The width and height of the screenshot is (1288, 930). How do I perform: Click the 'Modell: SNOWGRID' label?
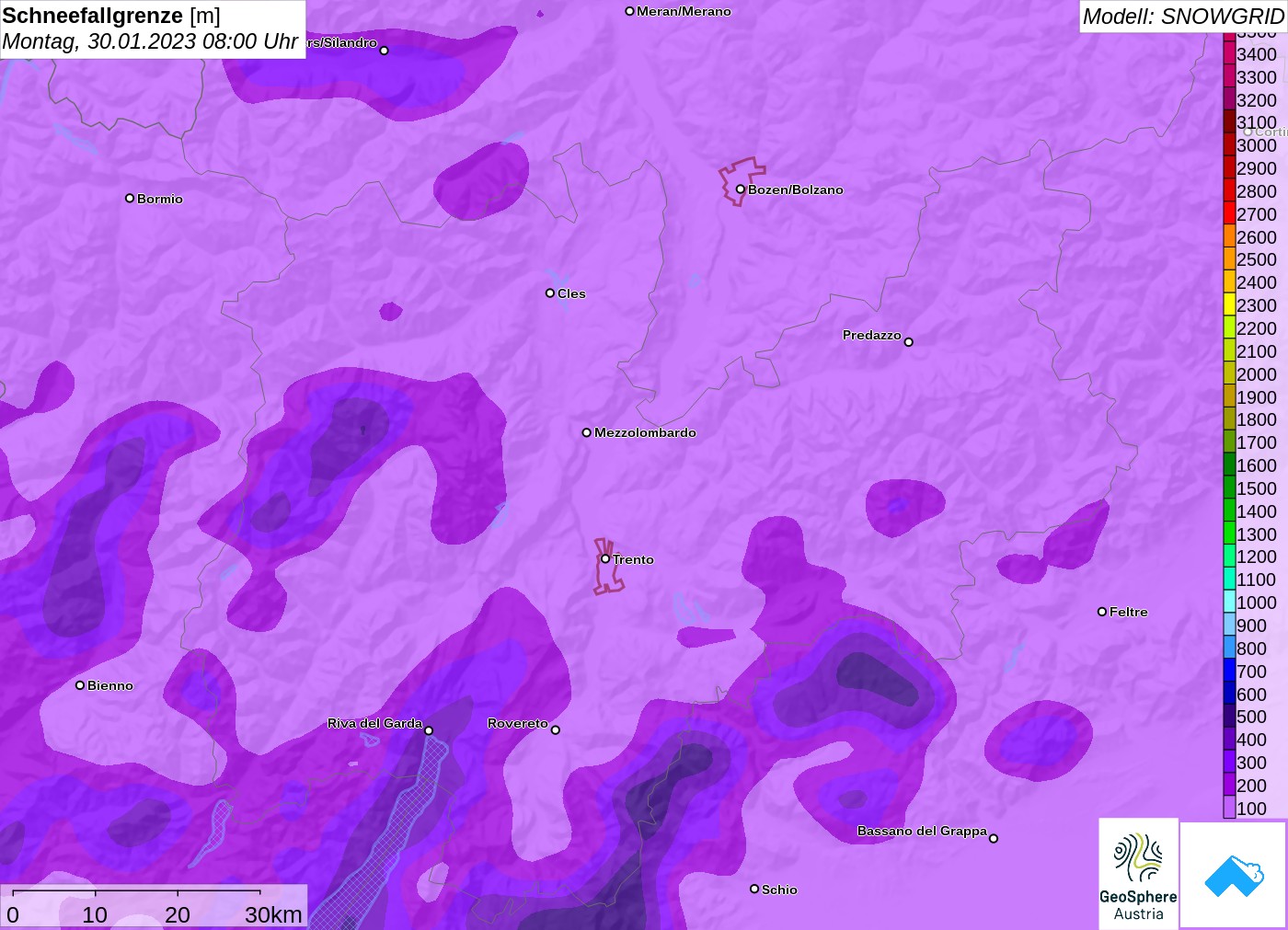click(x=1183, y=17)
